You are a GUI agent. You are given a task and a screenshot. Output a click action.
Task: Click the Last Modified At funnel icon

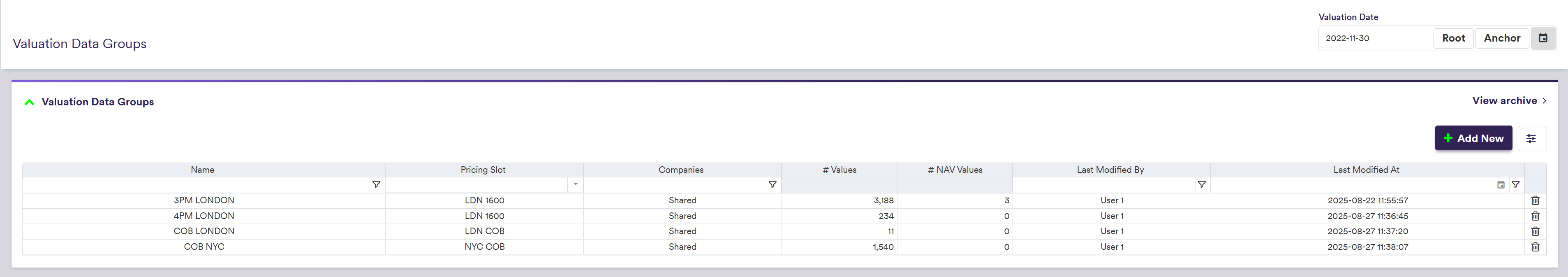click(x=1515, y=184)
